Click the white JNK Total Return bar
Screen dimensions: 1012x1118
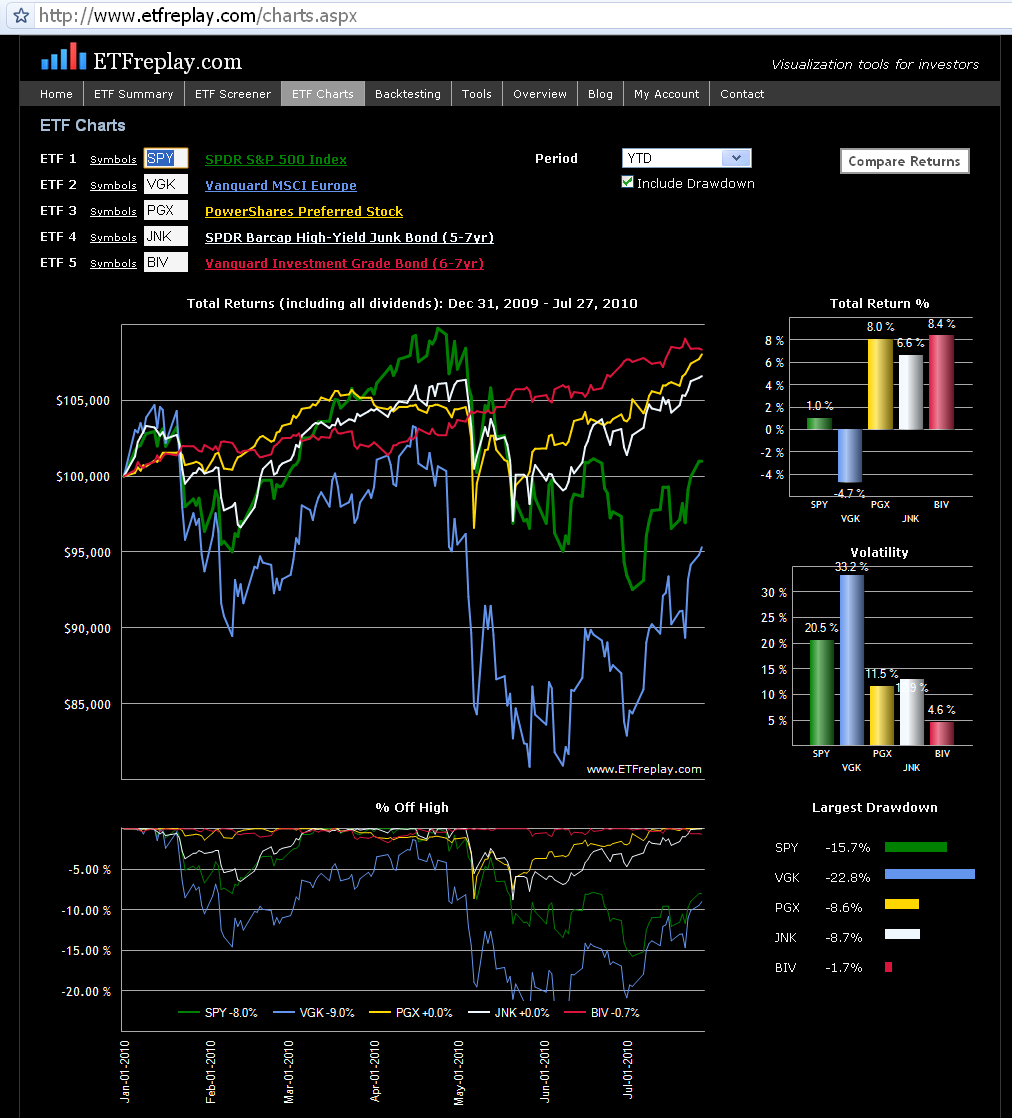[x=911, y=392]
